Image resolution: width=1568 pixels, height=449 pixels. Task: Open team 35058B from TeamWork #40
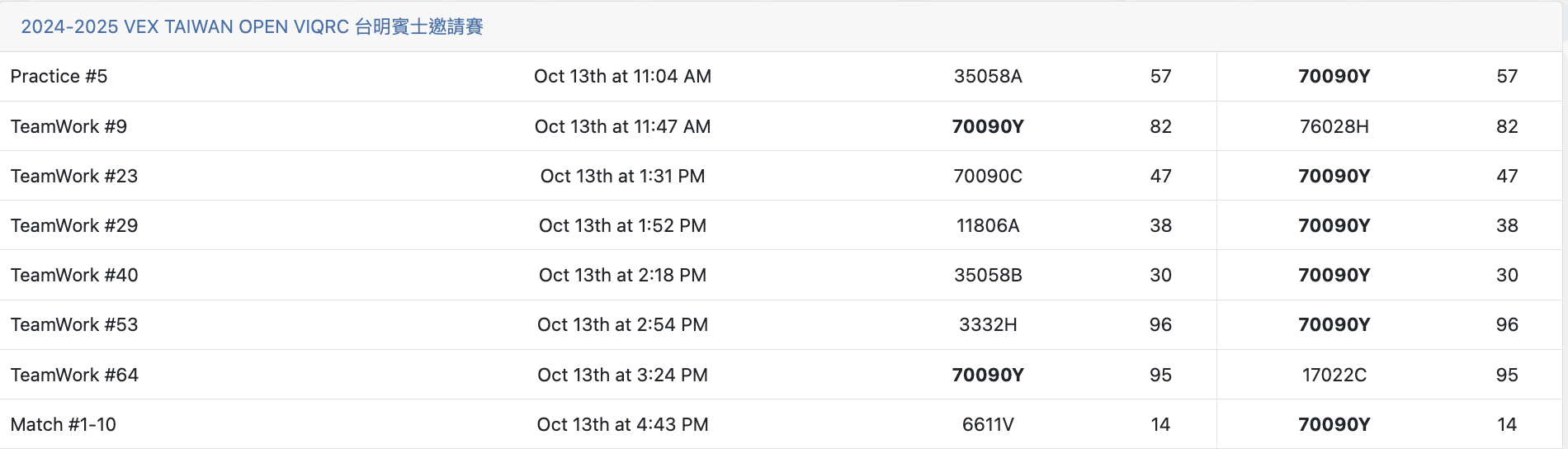(x=988, y=275)
